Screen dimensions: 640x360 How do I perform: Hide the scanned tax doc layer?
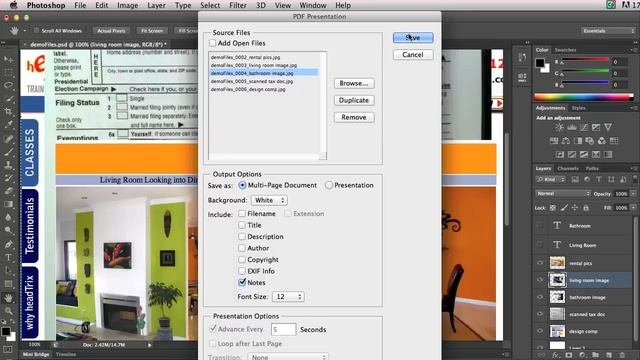coord(540,314)
